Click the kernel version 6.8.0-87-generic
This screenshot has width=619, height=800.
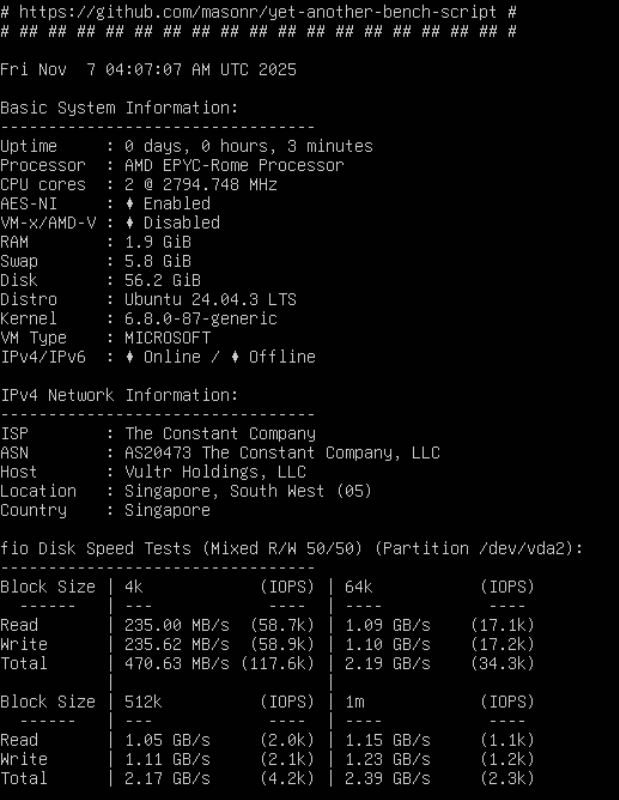[200, 319]
